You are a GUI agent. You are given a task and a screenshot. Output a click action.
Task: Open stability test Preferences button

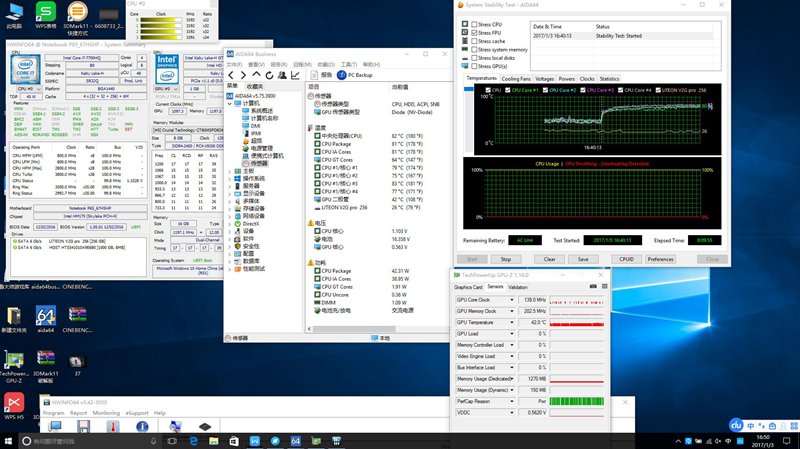point(661,259)
